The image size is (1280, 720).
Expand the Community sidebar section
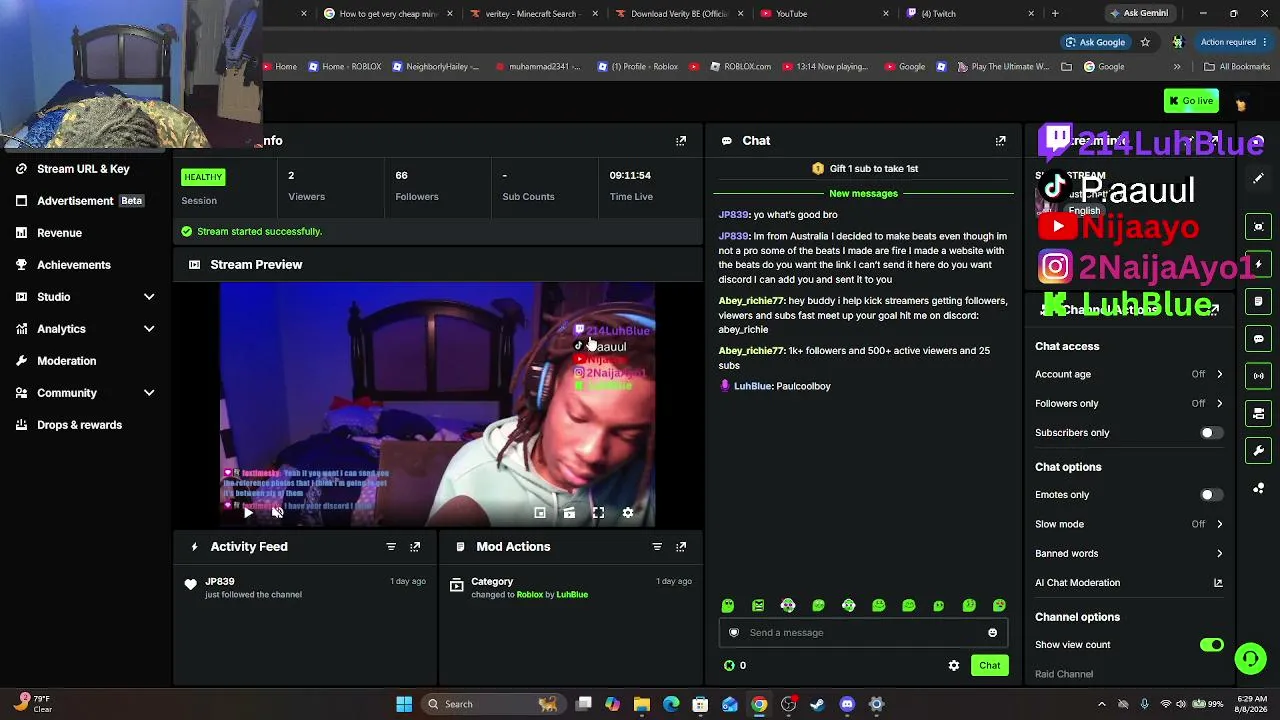pos(149,393)
